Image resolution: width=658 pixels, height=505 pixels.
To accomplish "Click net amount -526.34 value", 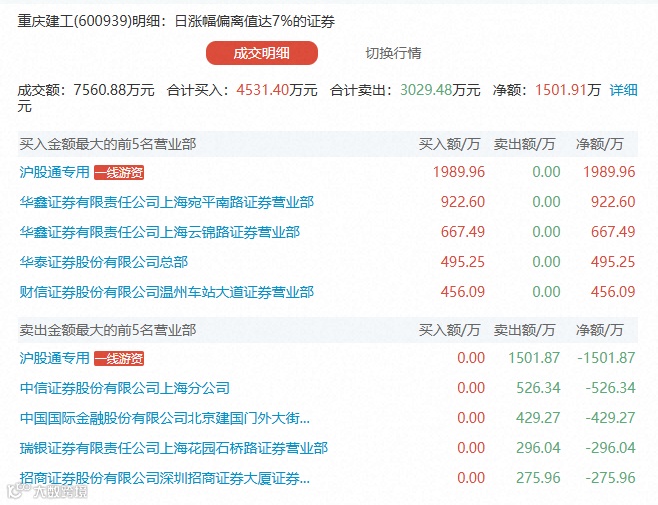I will click(x=611, y=387).
